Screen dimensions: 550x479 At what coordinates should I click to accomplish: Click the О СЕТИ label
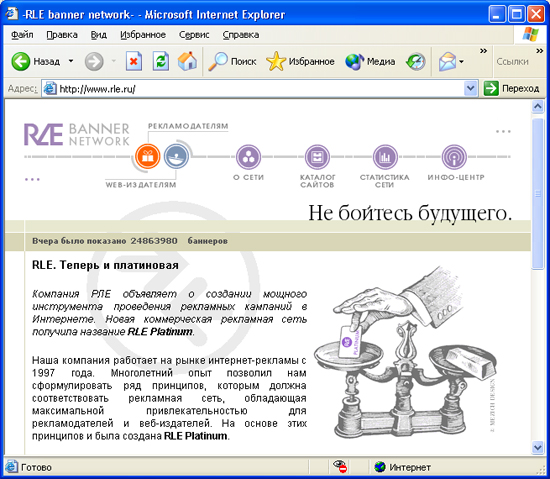[x=248, y=177]
